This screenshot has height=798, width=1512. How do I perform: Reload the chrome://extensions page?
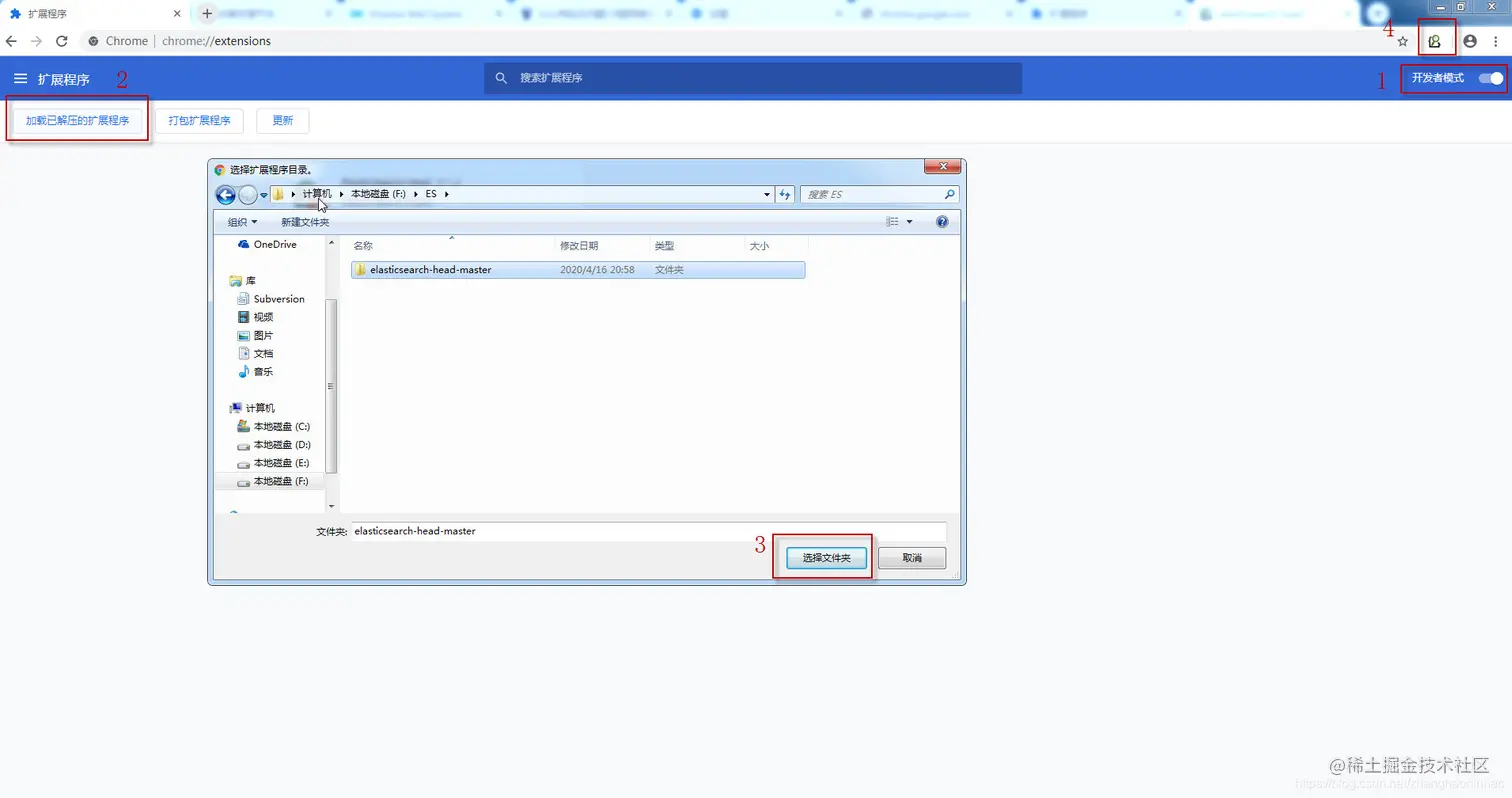click(62, 41)
